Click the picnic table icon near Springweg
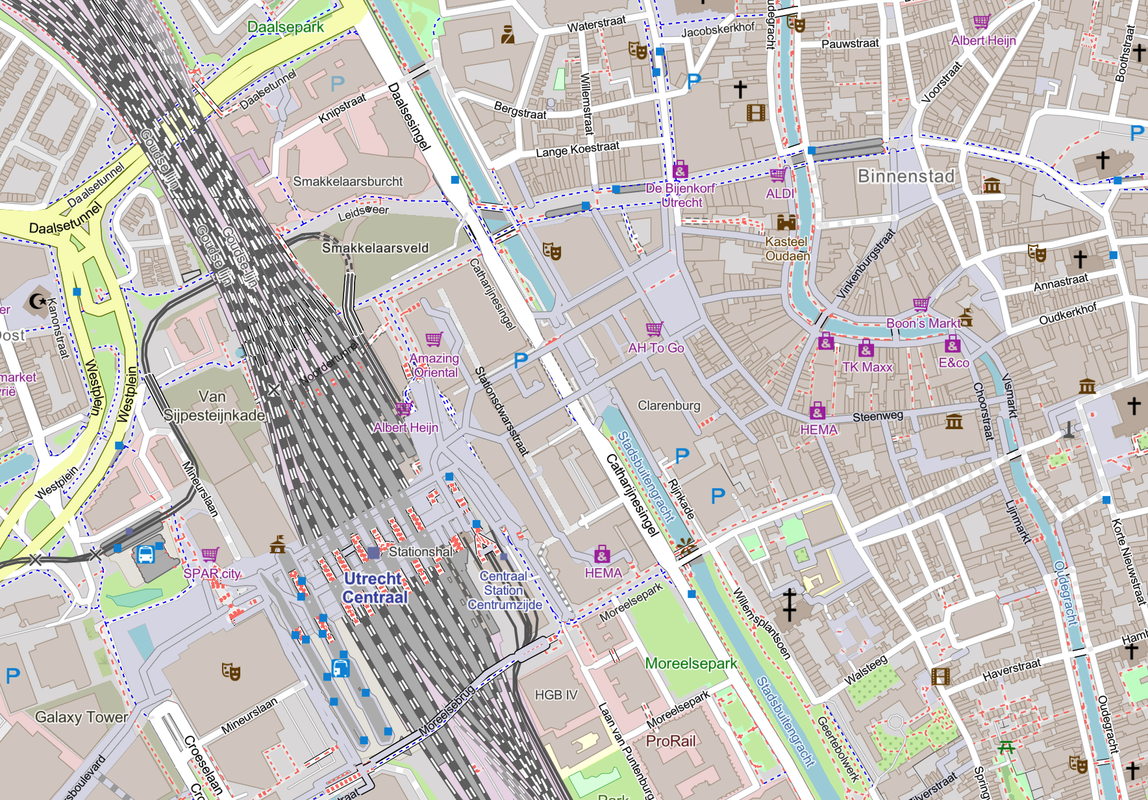Viewport: 1148px width, 800px height. [x=1006, y=747]
